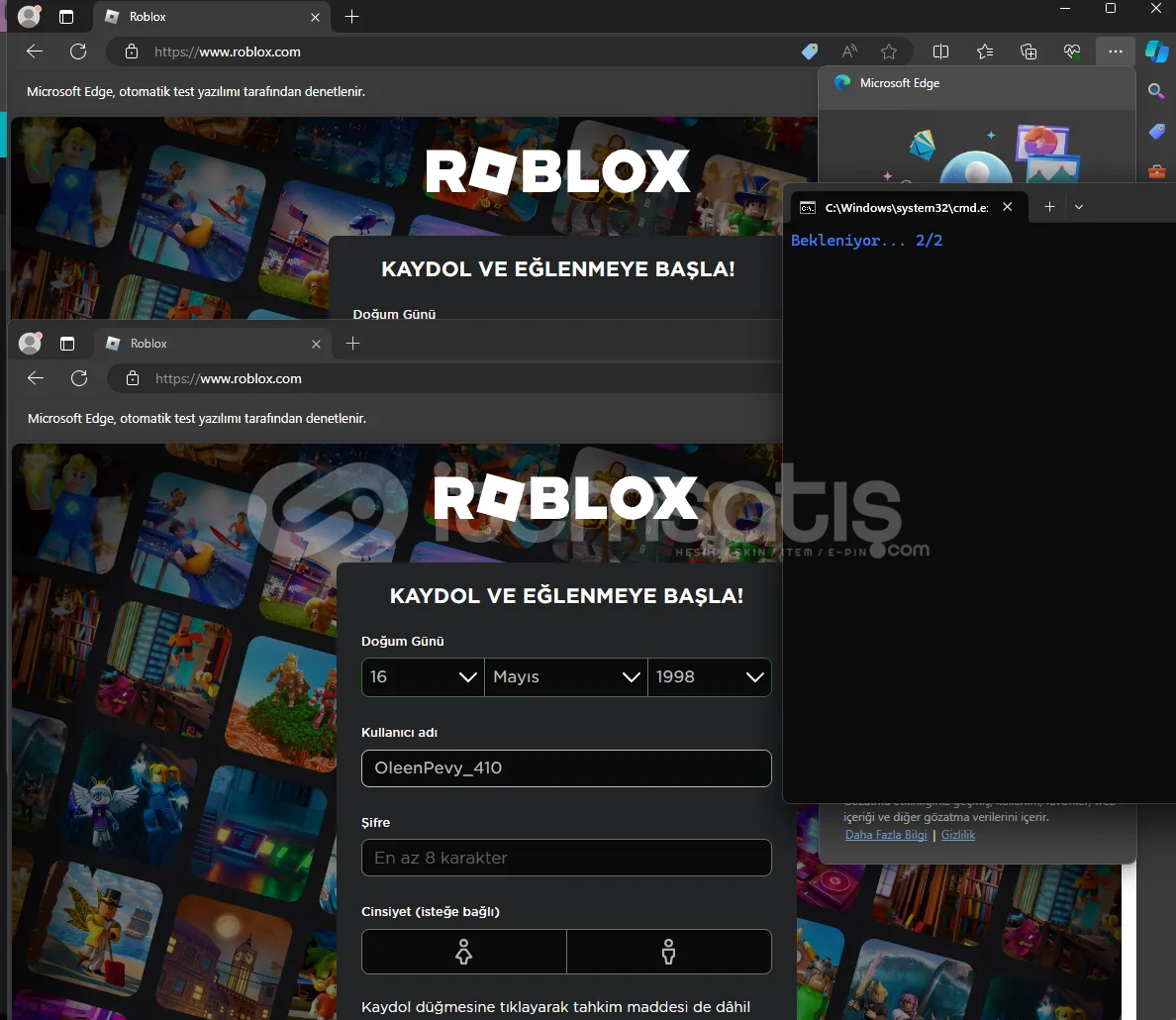Open Search in the Edge sidebar

(x=1156, y=91)
